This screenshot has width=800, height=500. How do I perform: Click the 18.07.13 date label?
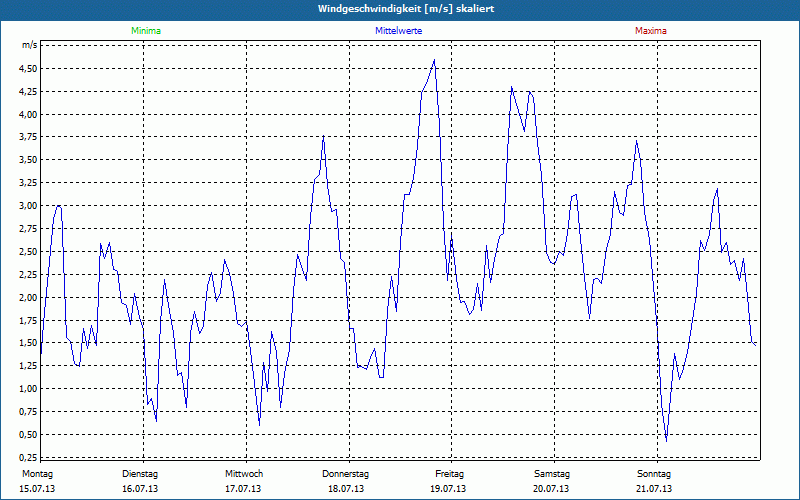346,489
